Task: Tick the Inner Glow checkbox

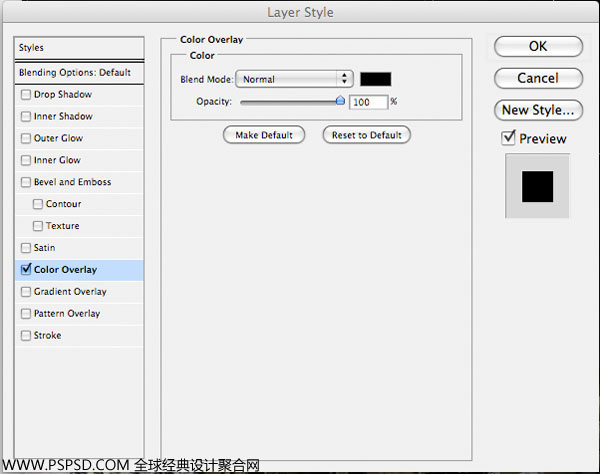Action: point(26,160)
